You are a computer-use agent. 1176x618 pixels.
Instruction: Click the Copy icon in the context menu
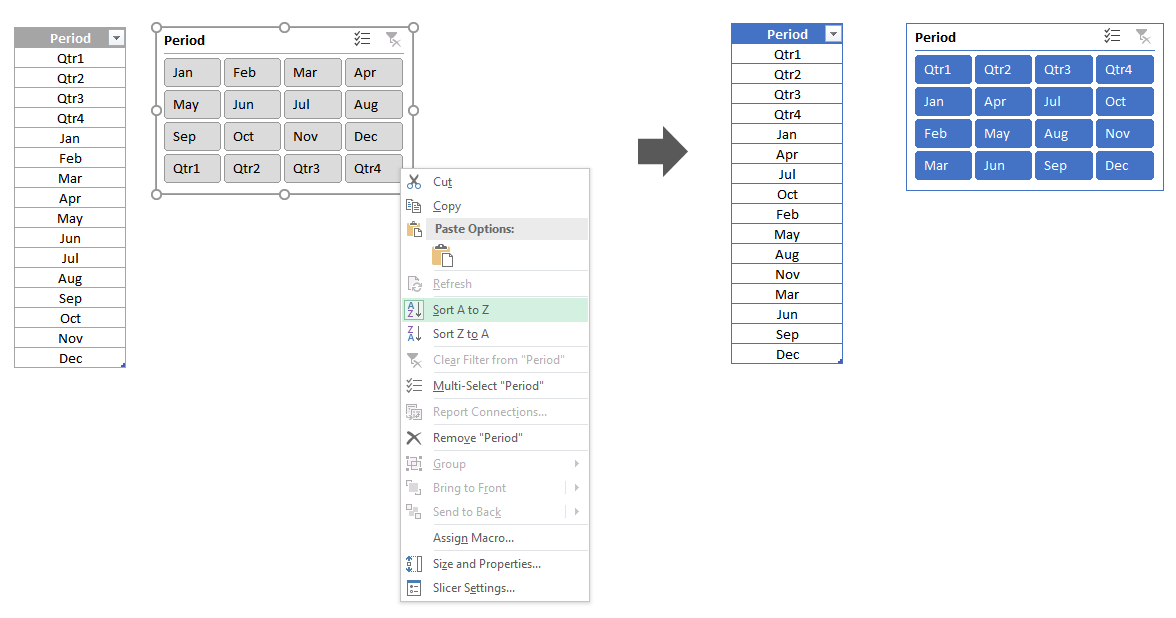pos(415,206)
